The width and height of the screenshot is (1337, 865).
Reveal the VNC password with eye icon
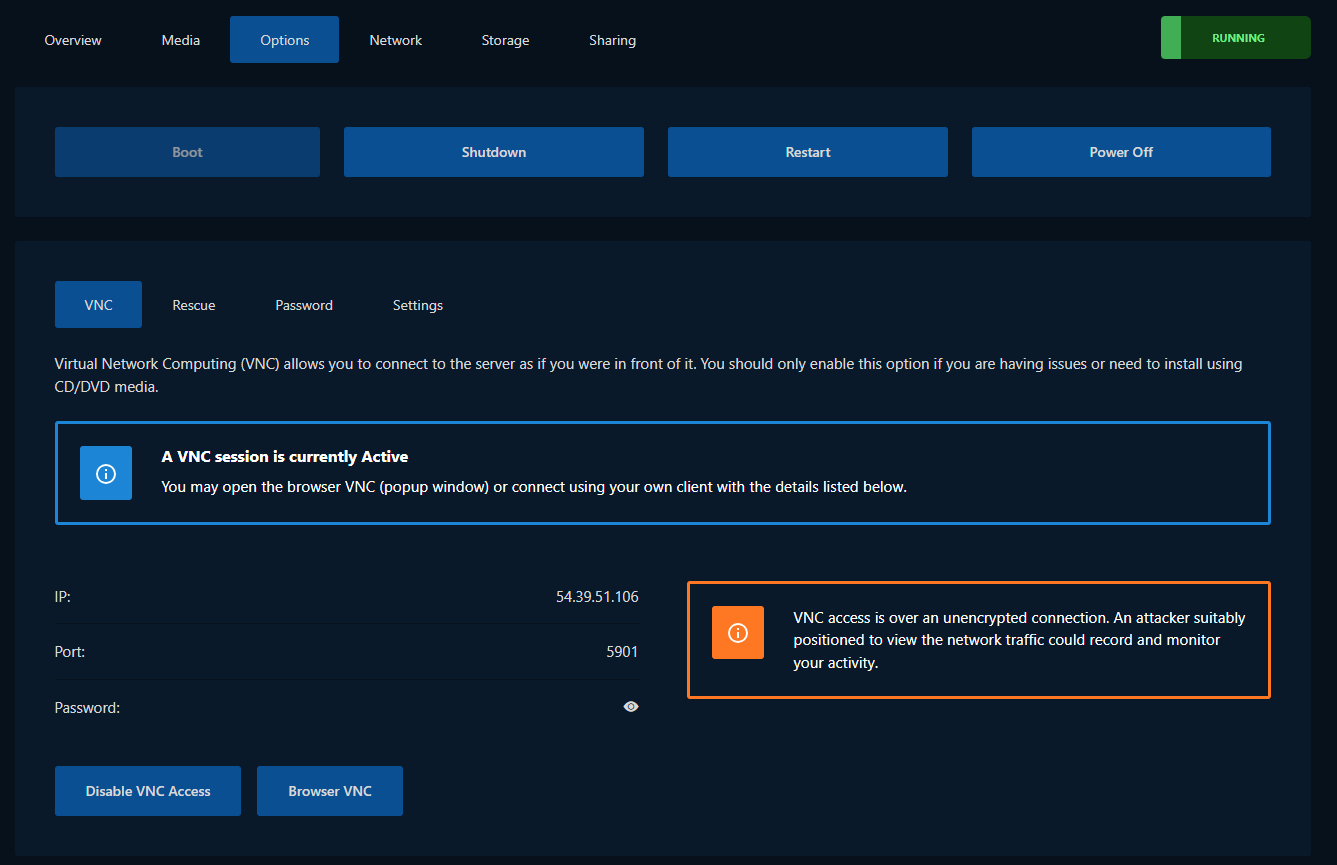click(x=631, y=707)
